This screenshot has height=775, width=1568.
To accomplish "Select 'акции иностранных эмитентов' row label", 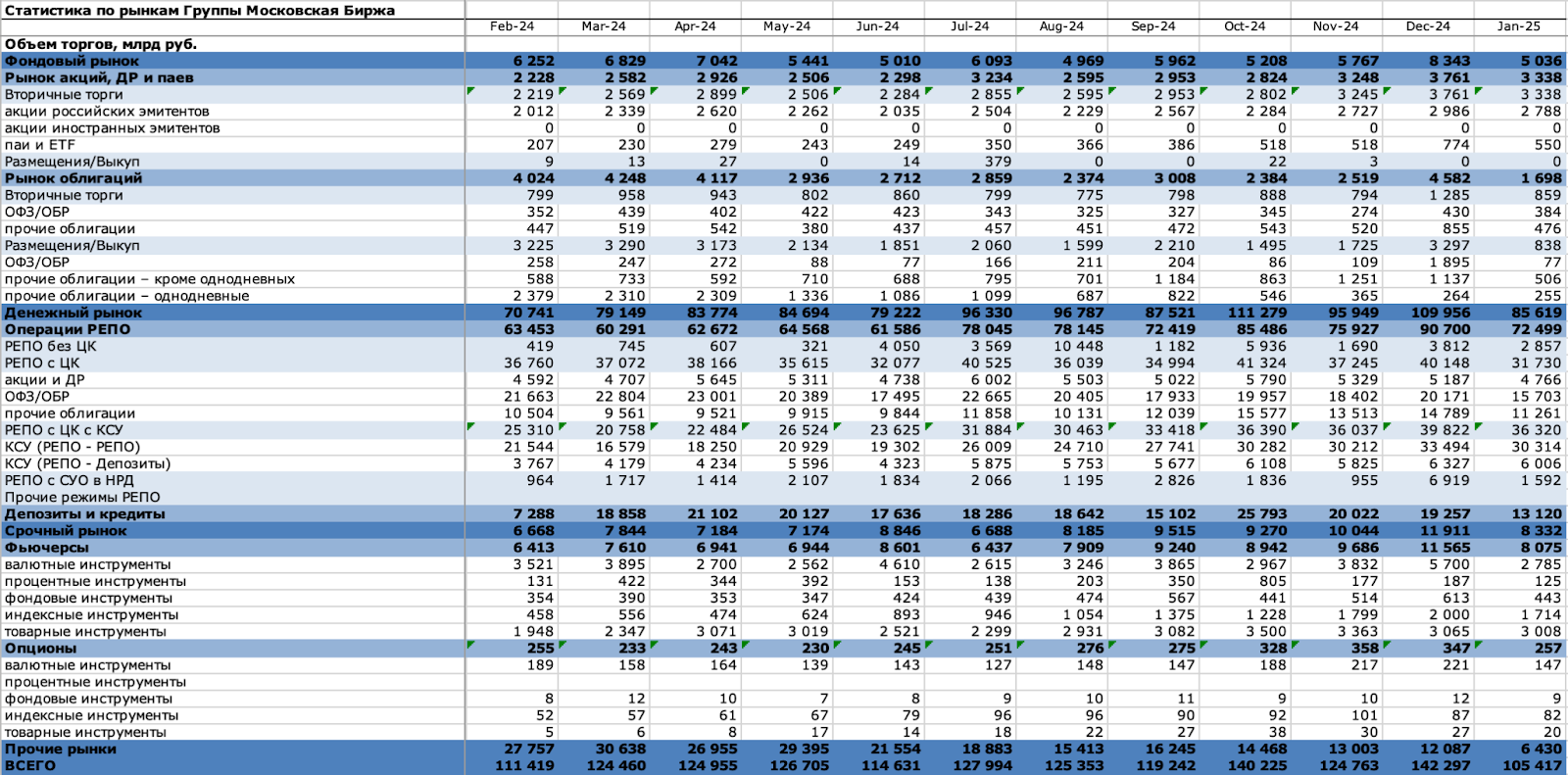I will pyautogui.click(x=112, y=127).
